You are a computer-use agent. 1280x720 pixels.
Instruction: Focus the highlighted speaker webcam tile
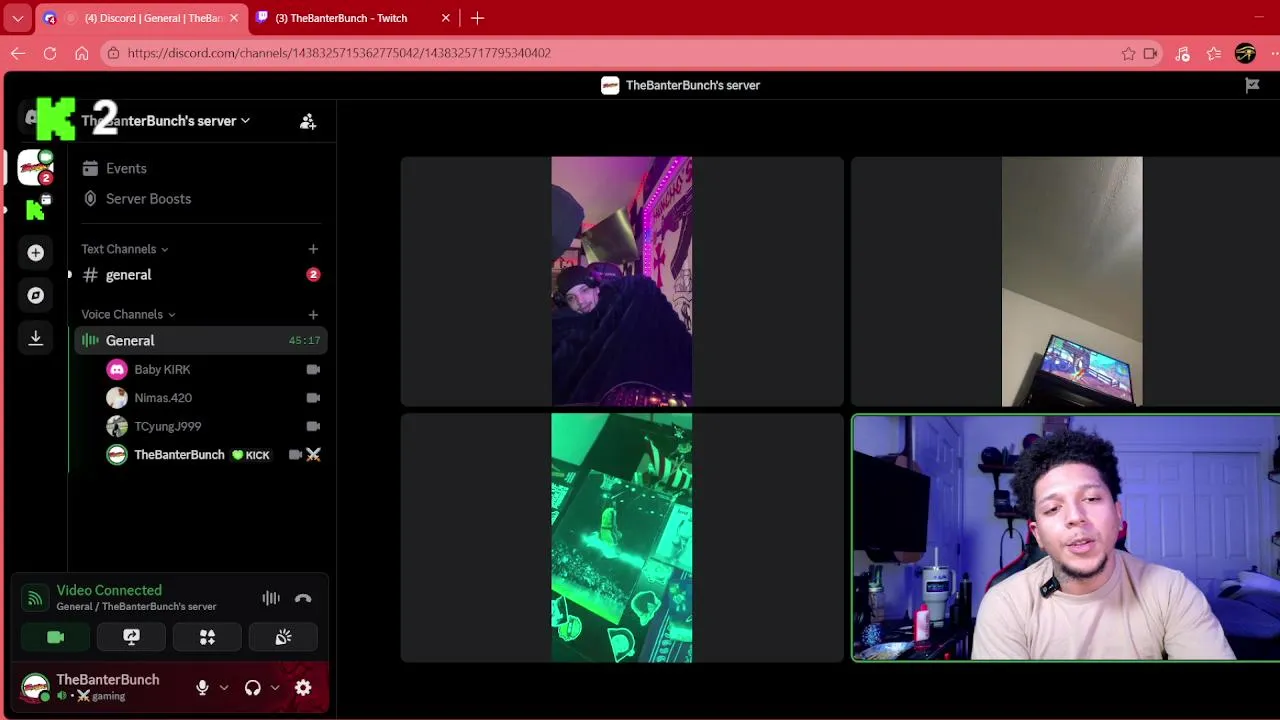click(x=1067, y=538)
